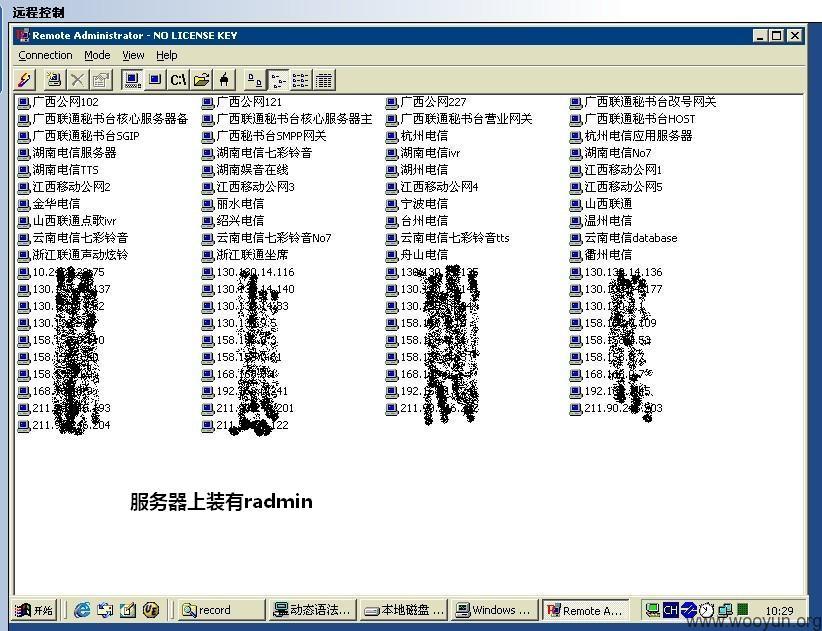Screen dimensions: 822x631
Task: Click the Remote Administrator title bar icon
Action: coord(23,36)
